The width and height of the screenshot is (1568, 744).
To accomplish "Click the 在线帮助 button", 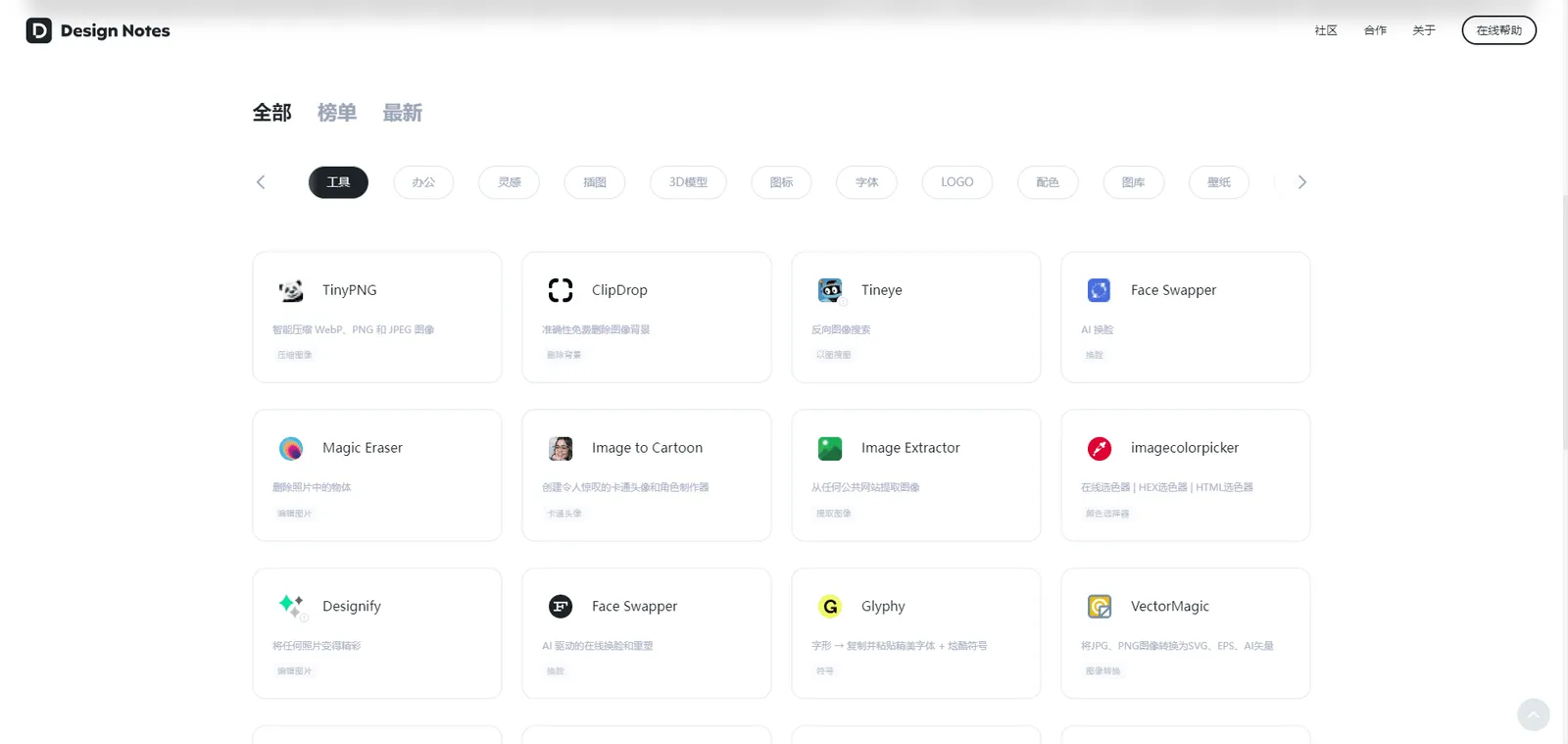I will coord(1499,30).
